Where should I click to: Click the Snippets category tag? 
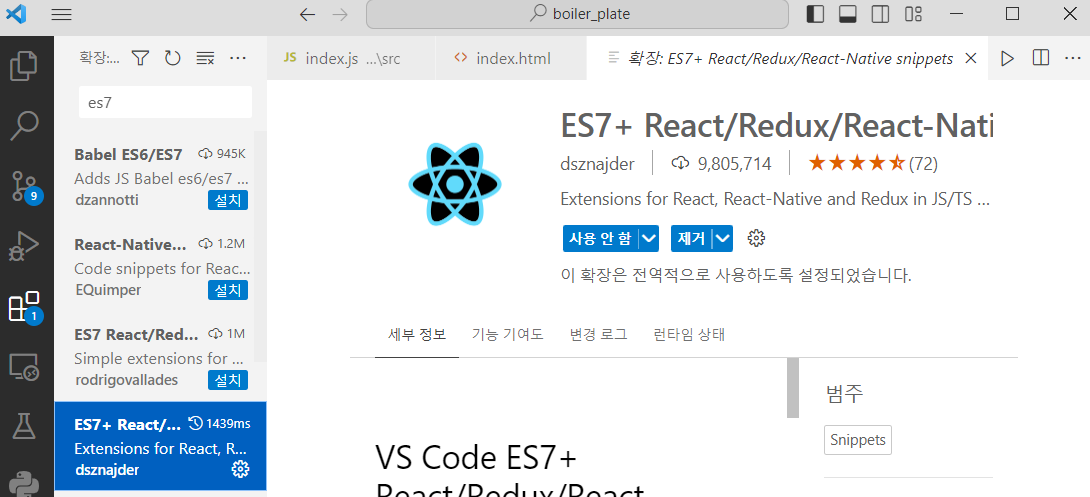pos(858,440)
